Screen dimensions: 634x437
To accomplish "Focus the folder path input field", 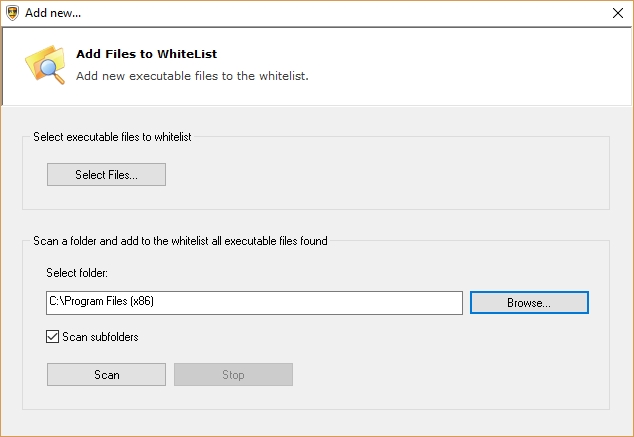I will (300, 303).
